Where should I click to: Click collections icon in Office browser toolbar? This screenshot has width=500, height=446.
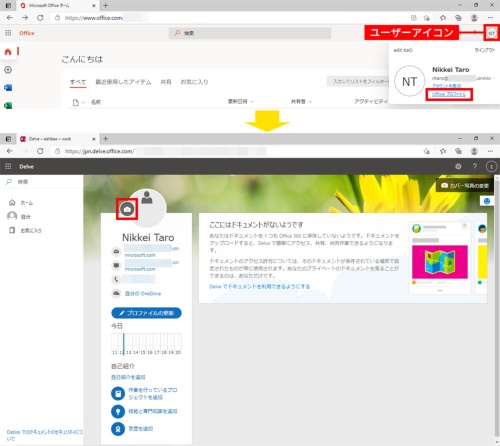coord(458,18)
